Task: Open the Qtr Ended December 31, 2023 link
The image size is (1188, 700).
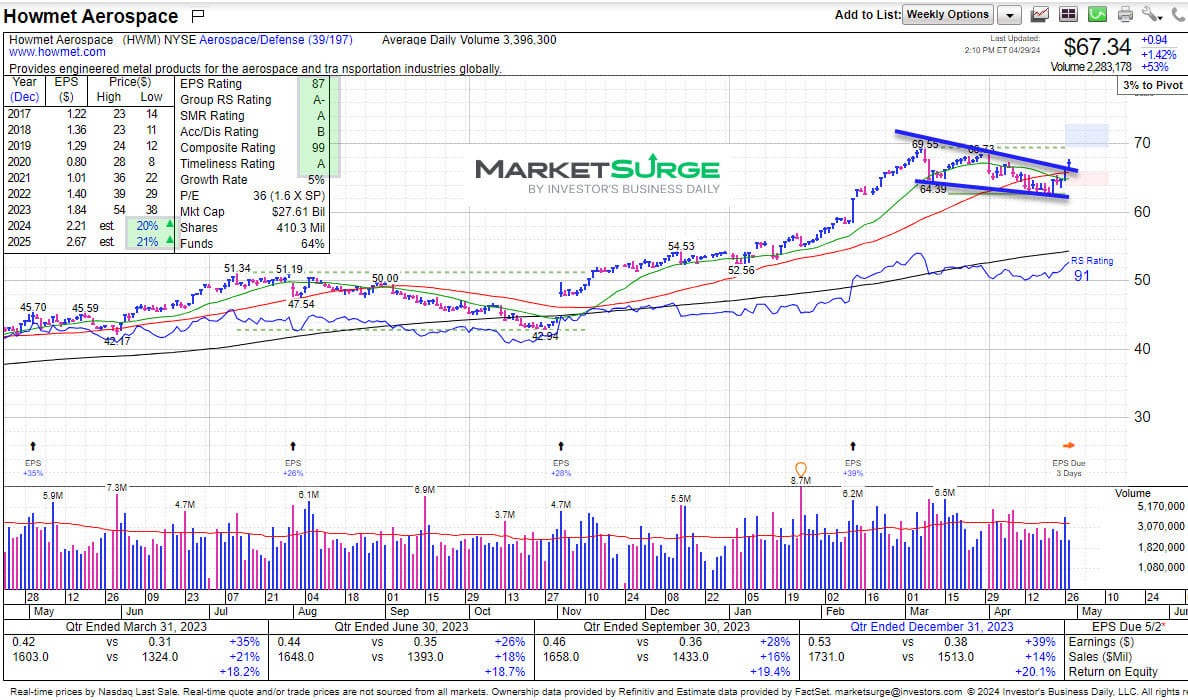Action: point(931,627)
